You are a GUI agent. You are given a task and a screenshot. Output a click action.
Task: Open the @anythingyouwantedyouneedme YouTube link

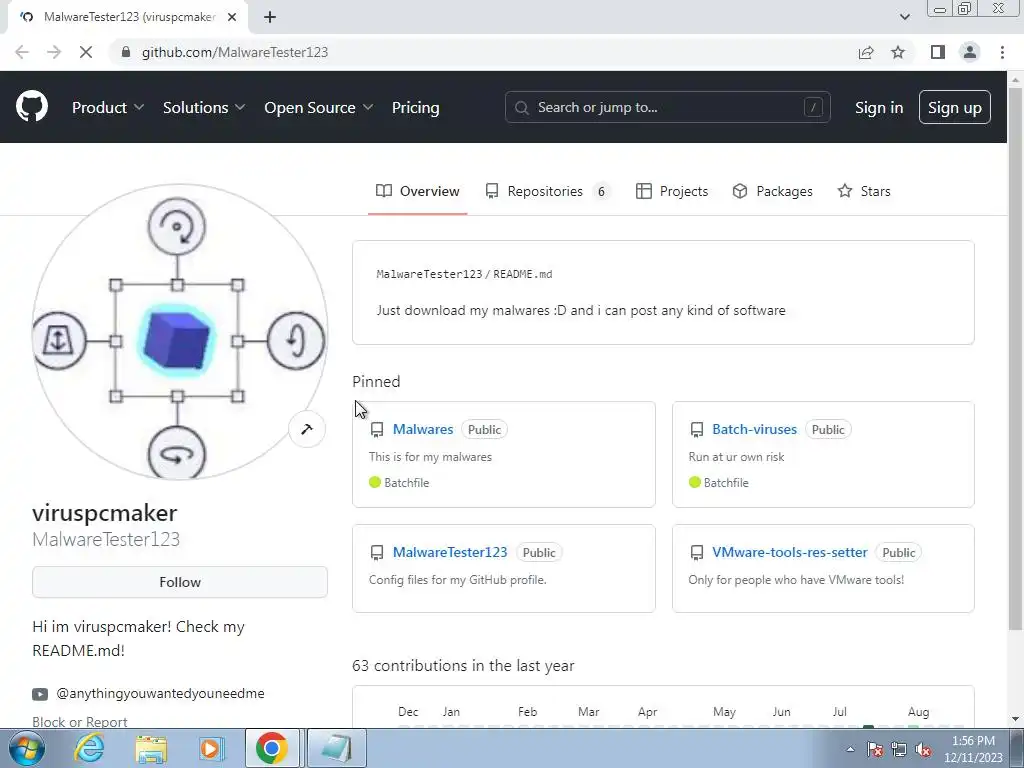tap(161, 694)
